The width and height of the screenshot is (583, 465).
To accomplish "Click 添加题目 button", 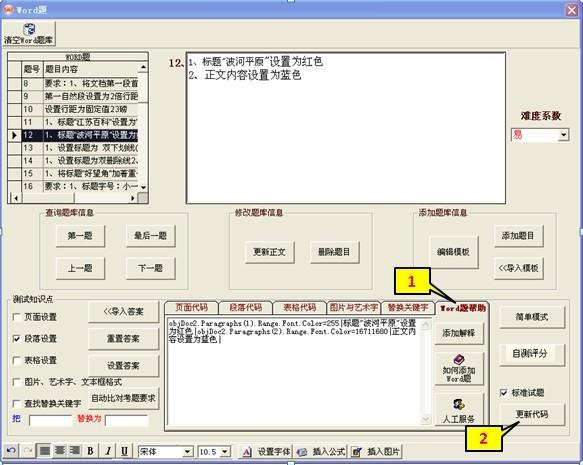I will (x=518, y=236).
